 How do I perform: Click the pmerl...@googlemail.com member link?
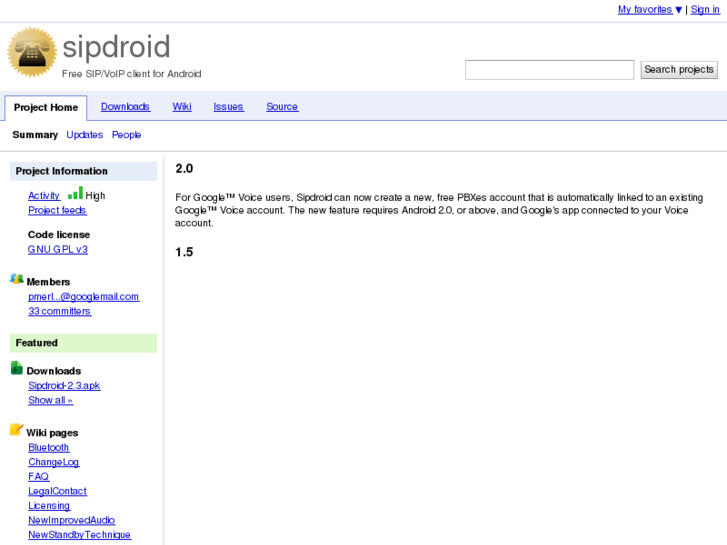pyautogui.click(x=83, y=297)
